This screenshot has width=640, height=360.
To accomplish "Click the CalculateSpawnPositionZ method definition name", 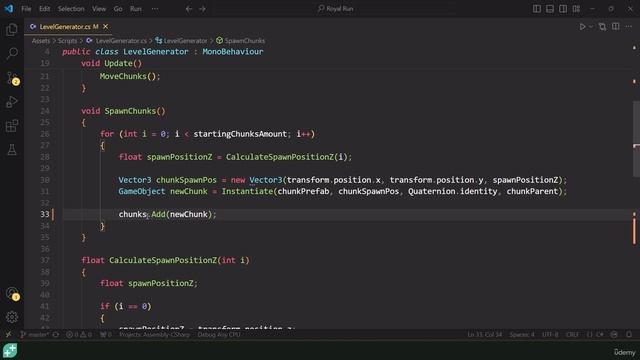I will point(163,260).
